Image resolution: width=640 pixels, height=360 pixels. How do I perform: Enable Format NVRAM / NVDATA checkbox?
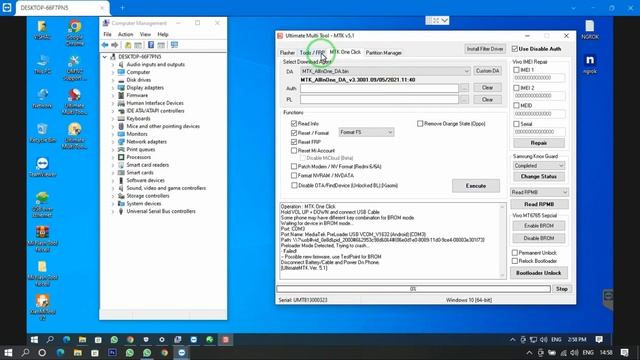pos(294,176)
